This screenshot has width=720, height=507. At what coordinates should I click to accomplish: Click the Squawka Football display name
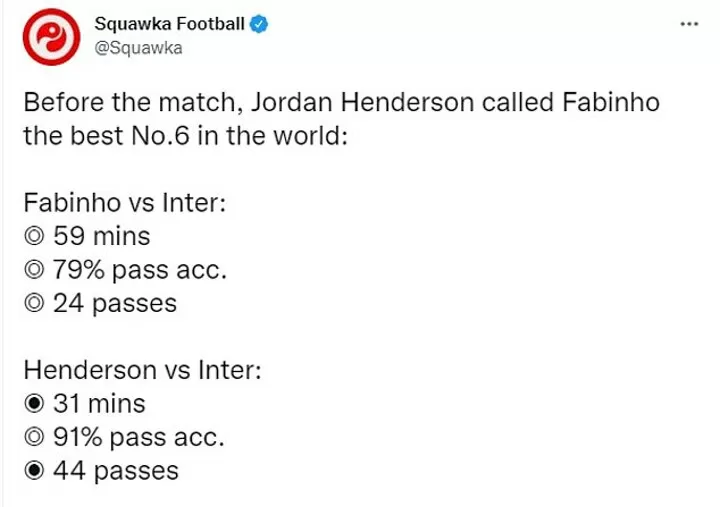click(168, 25)
